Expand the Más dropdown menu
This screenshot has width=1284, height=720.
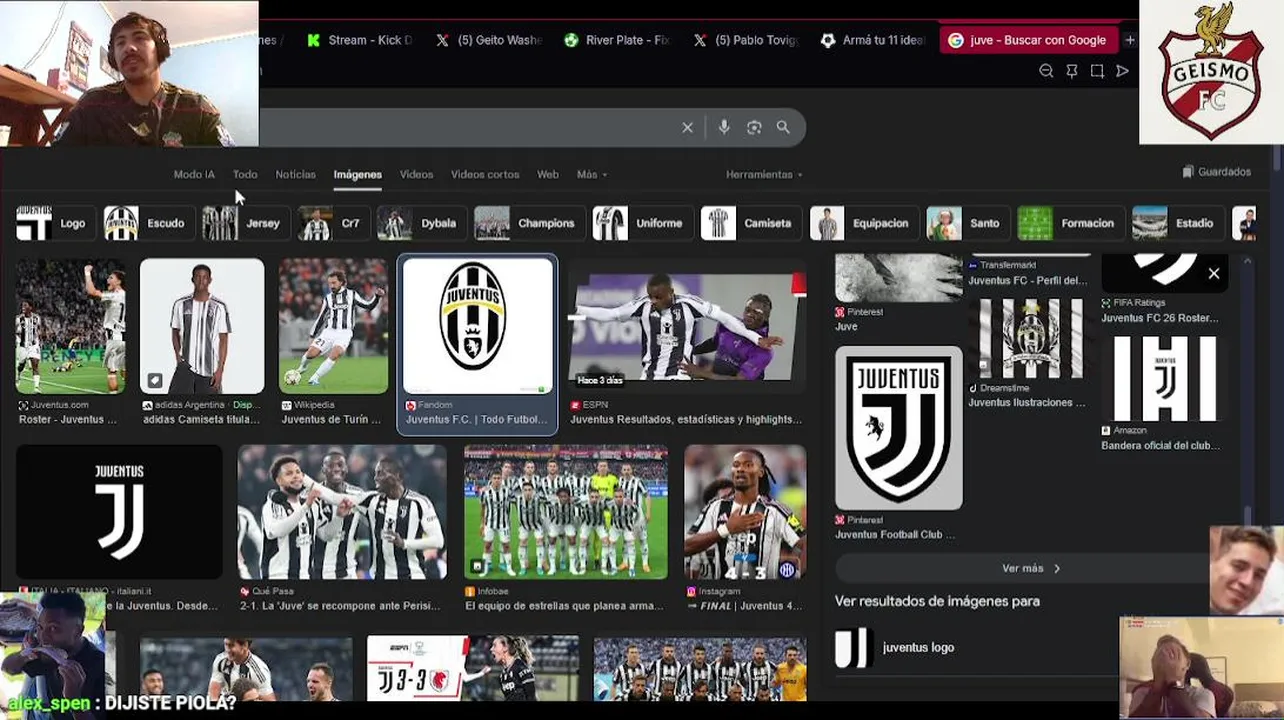(592, 174)
